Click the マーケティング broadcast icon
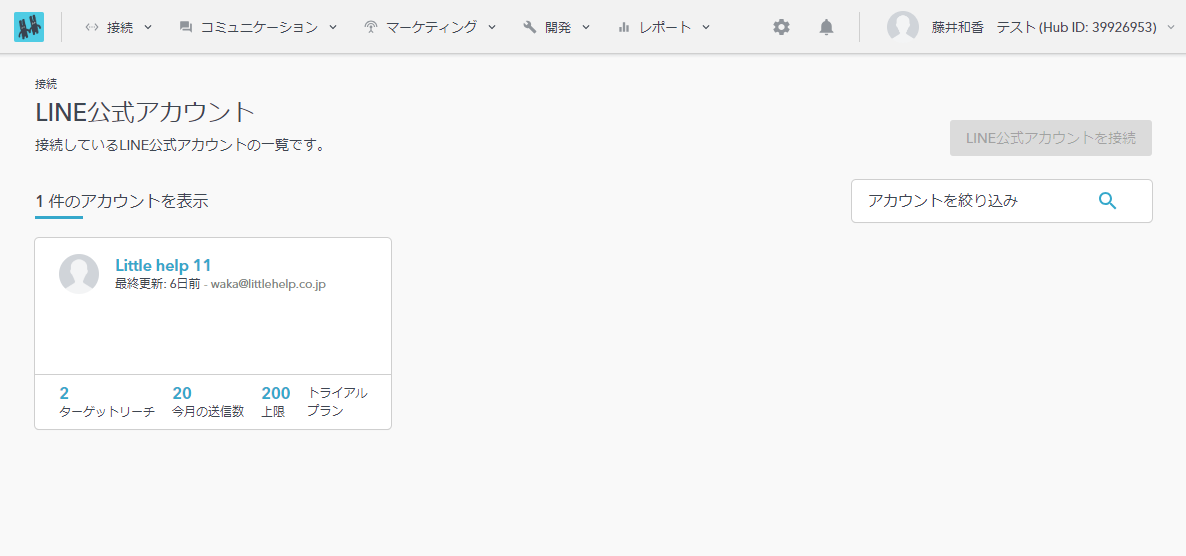 (371, 27)
